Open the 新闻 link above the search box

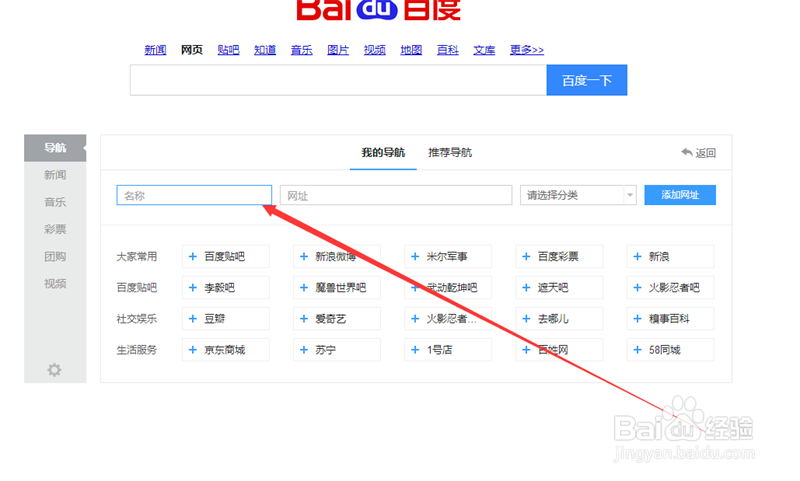point(155,50)
